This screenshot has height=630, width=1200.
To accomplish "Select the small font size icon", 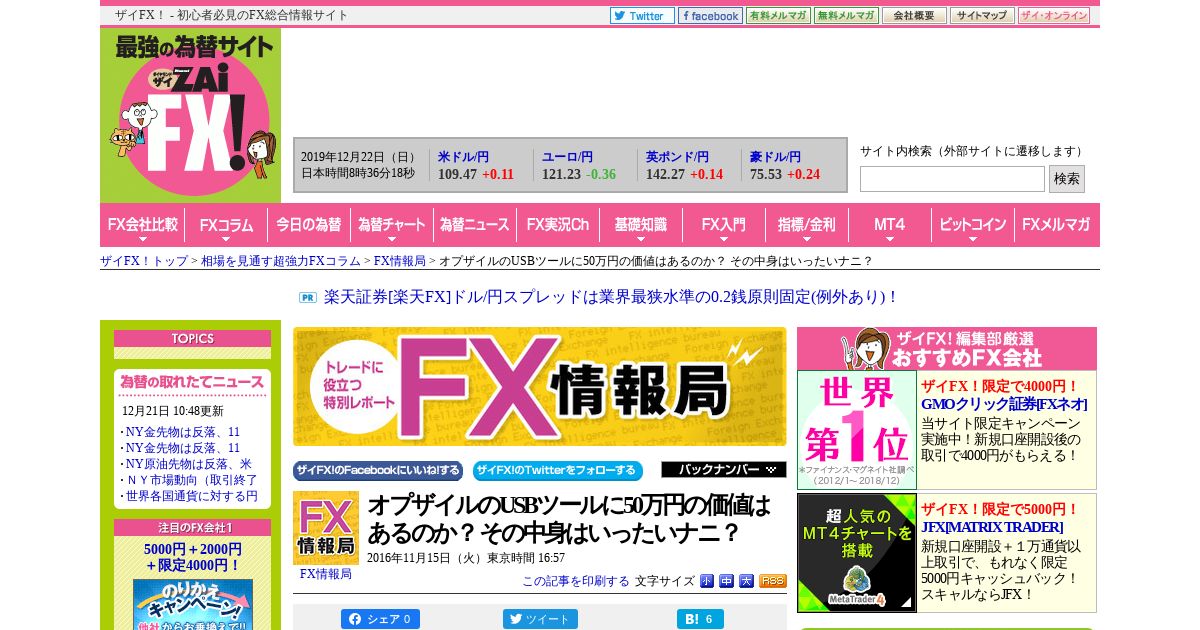I will click(x=707, y=581).
